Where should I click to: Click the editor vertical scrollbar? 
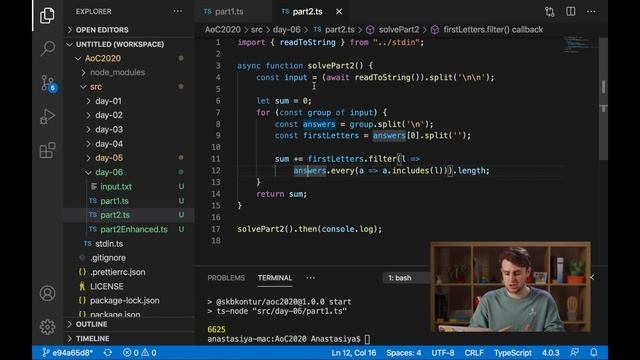[603, 98]
